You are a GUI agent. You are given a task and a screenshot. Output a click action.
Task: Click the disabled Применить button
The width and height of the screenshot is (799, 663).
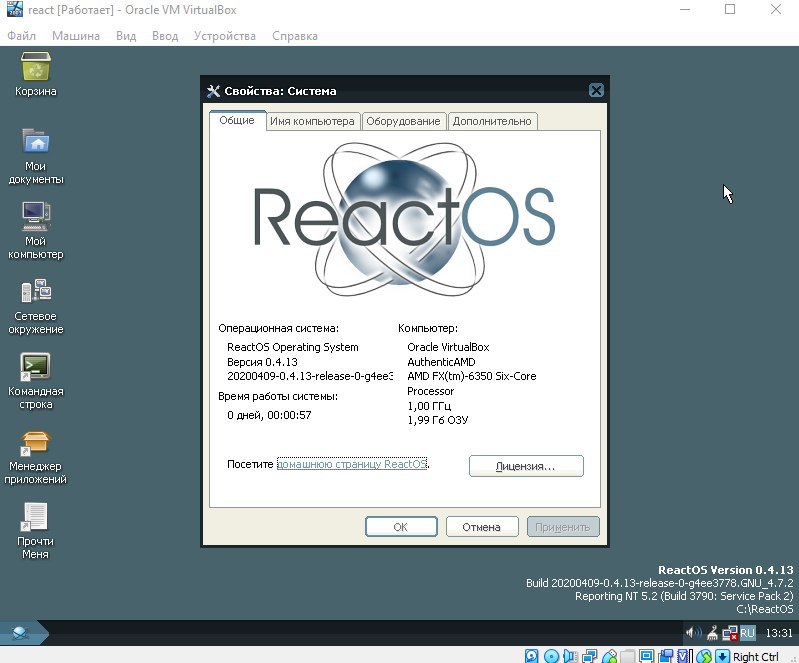pyautogui.click(x=563, y=527)
